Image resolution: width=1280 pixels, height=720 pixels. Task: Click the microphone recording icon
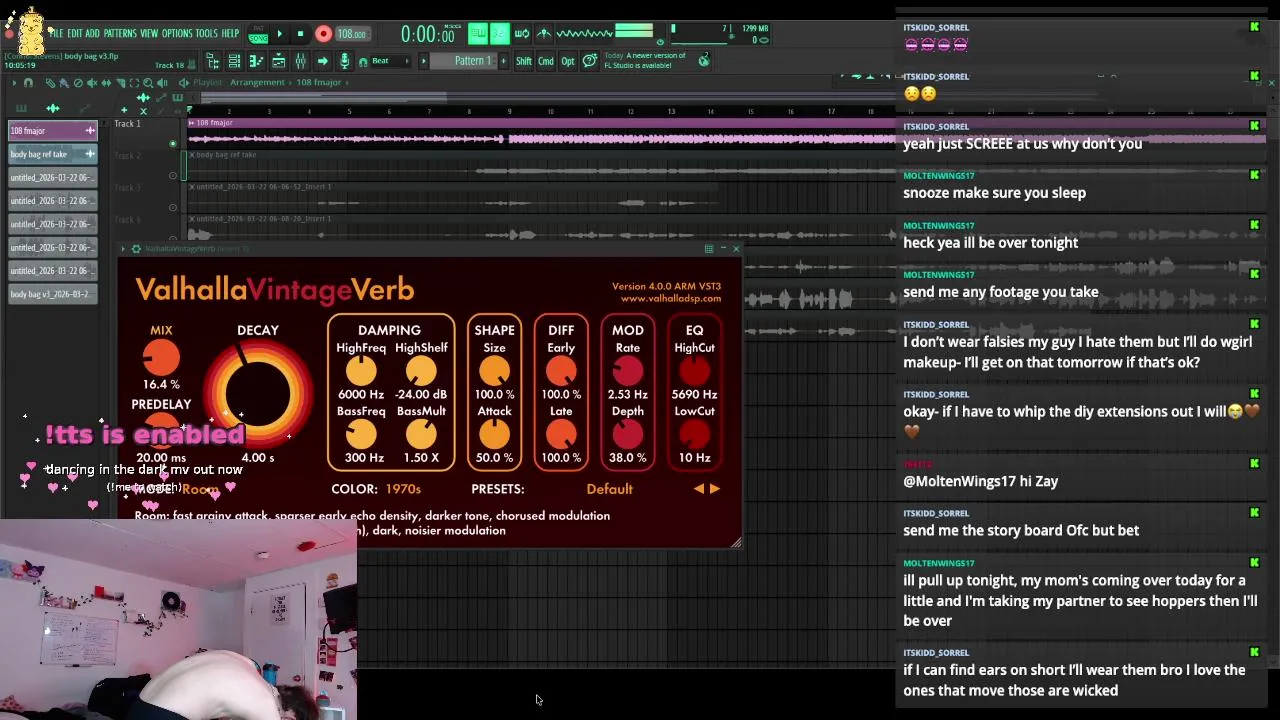click(x=344, y=61)
